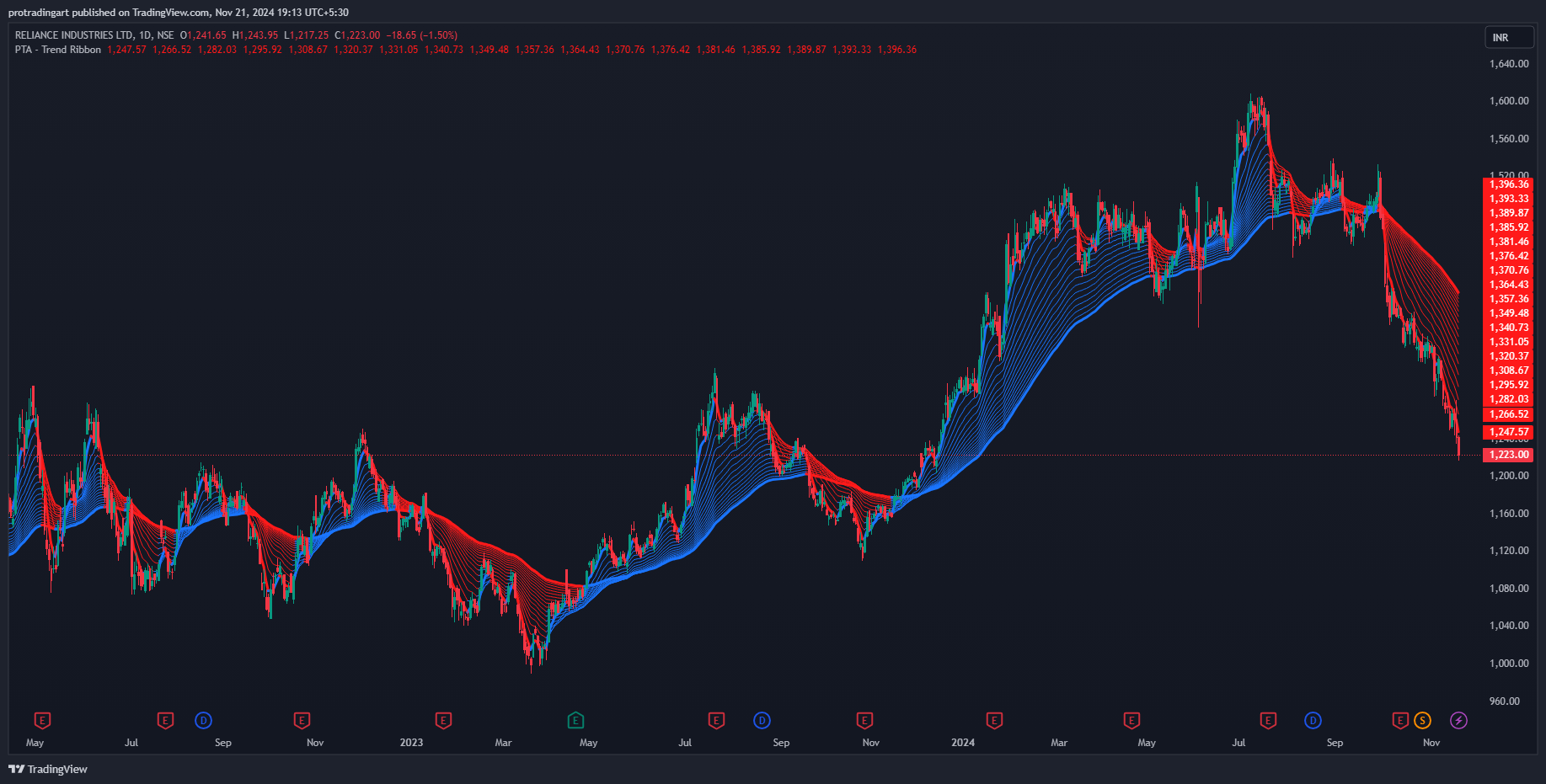Click the 1,200.00 price axis label
This screenshot has height=784, width=1546.
click(x=1509, y=476)
